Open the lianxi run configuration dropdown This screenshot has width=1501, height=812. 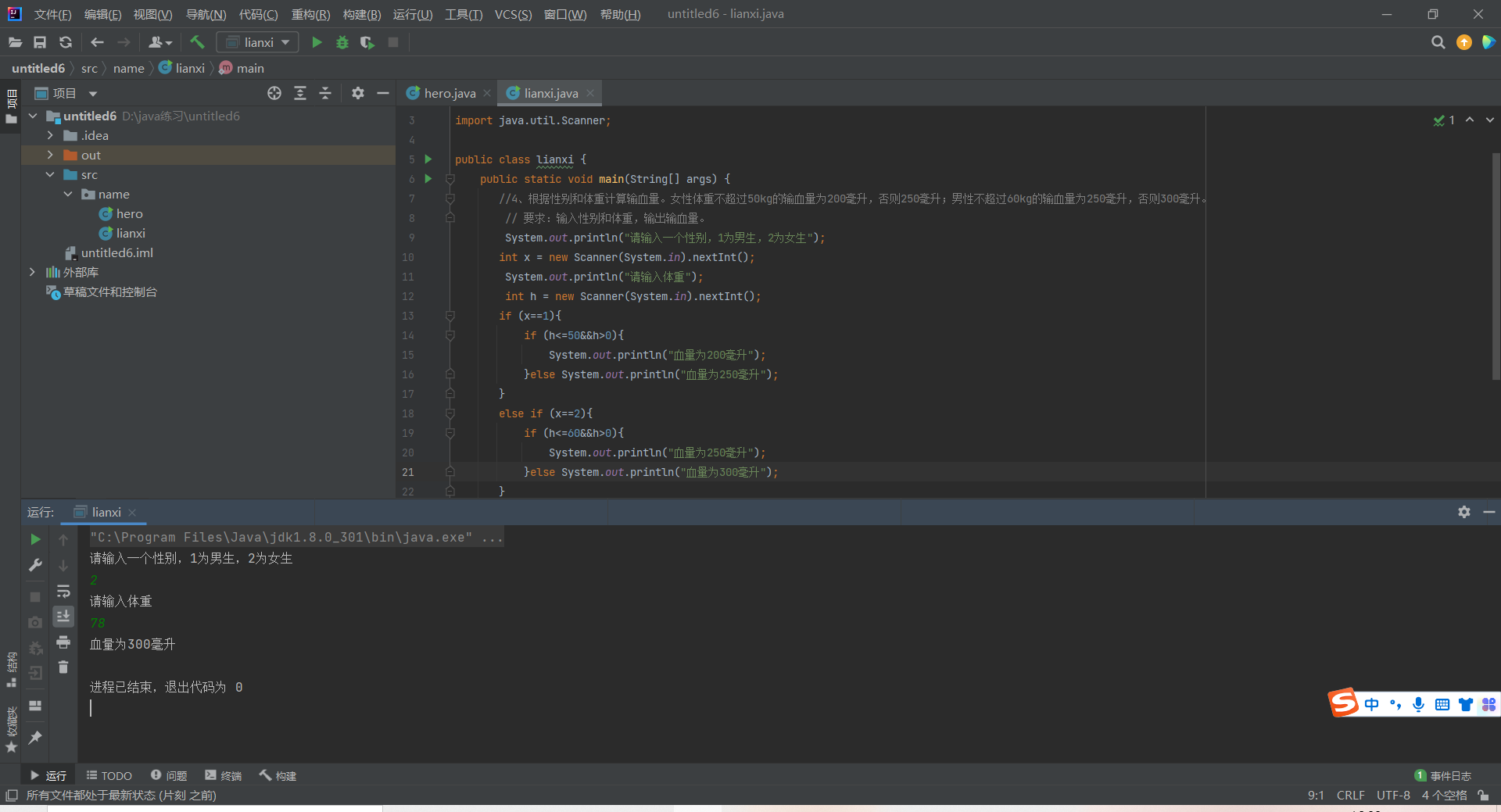coord(258,42)
